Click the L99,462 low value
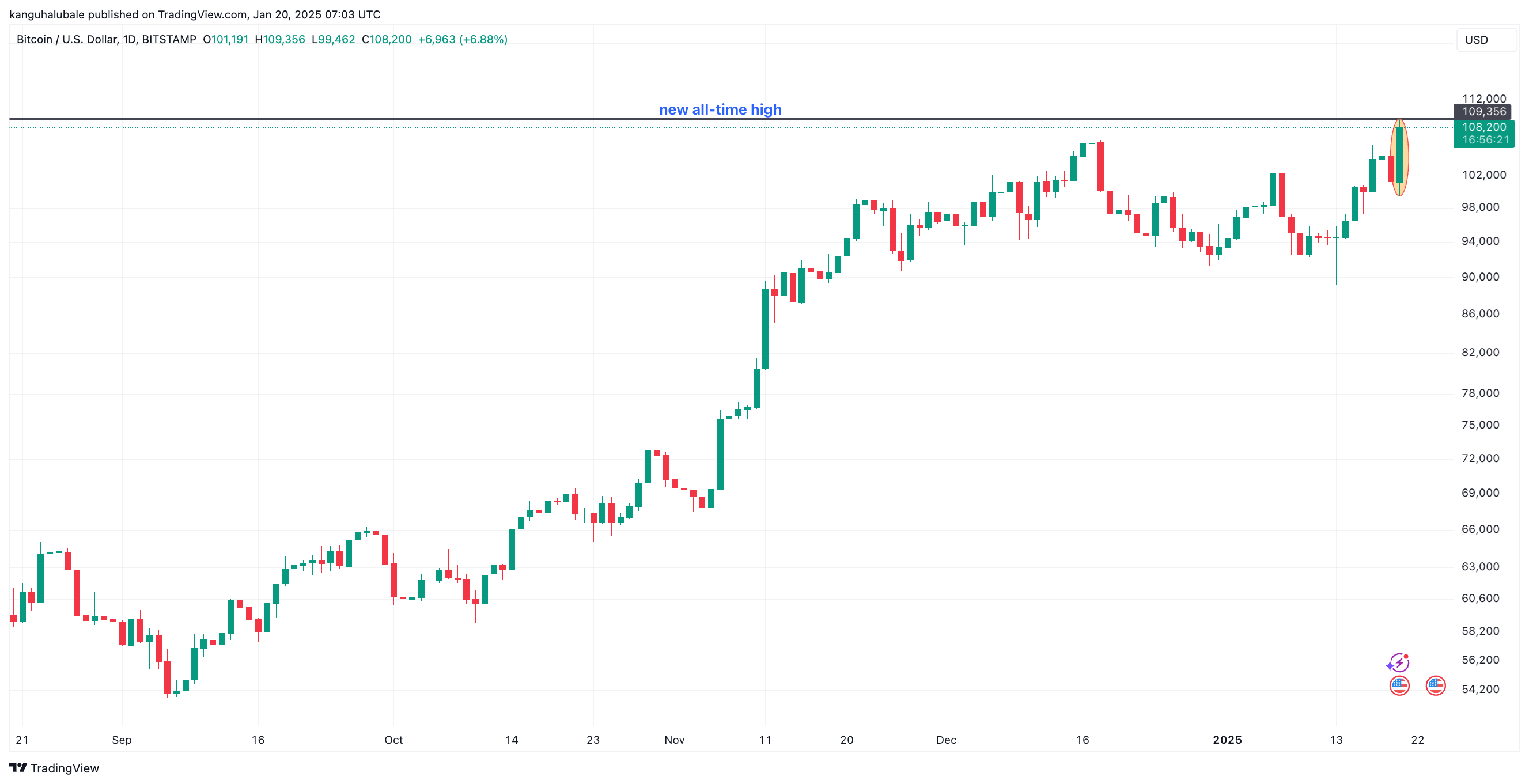 pyautogui.click(x=333, y=39)
